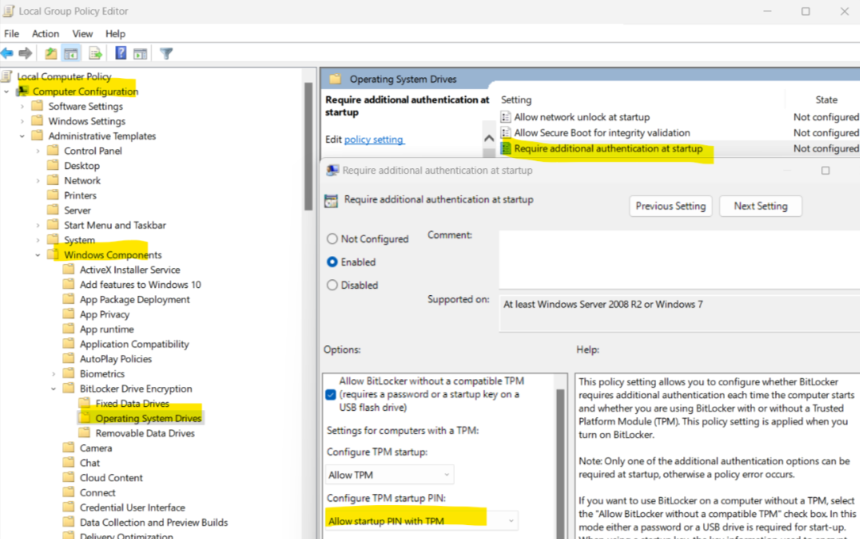This screenshot has height=539, width=860.
Task: Expand the System tree node
Action: tap(38, 240)
